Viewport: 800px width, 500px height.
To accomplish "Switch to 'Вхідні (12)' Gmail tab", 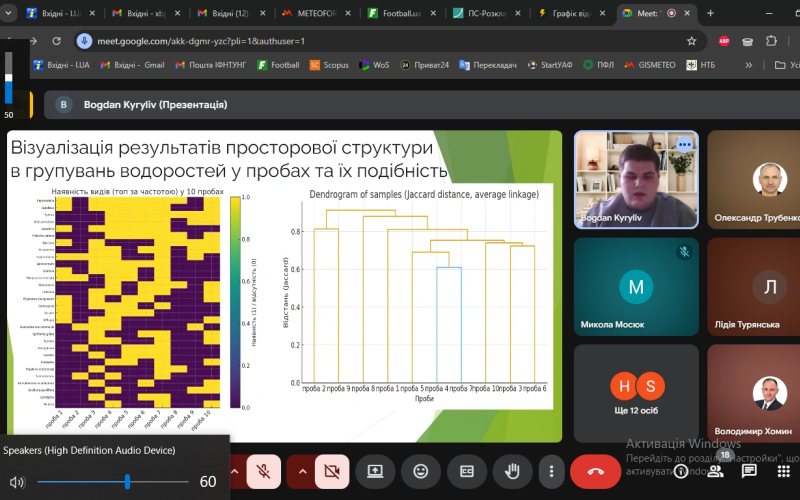I will (231, 13).
